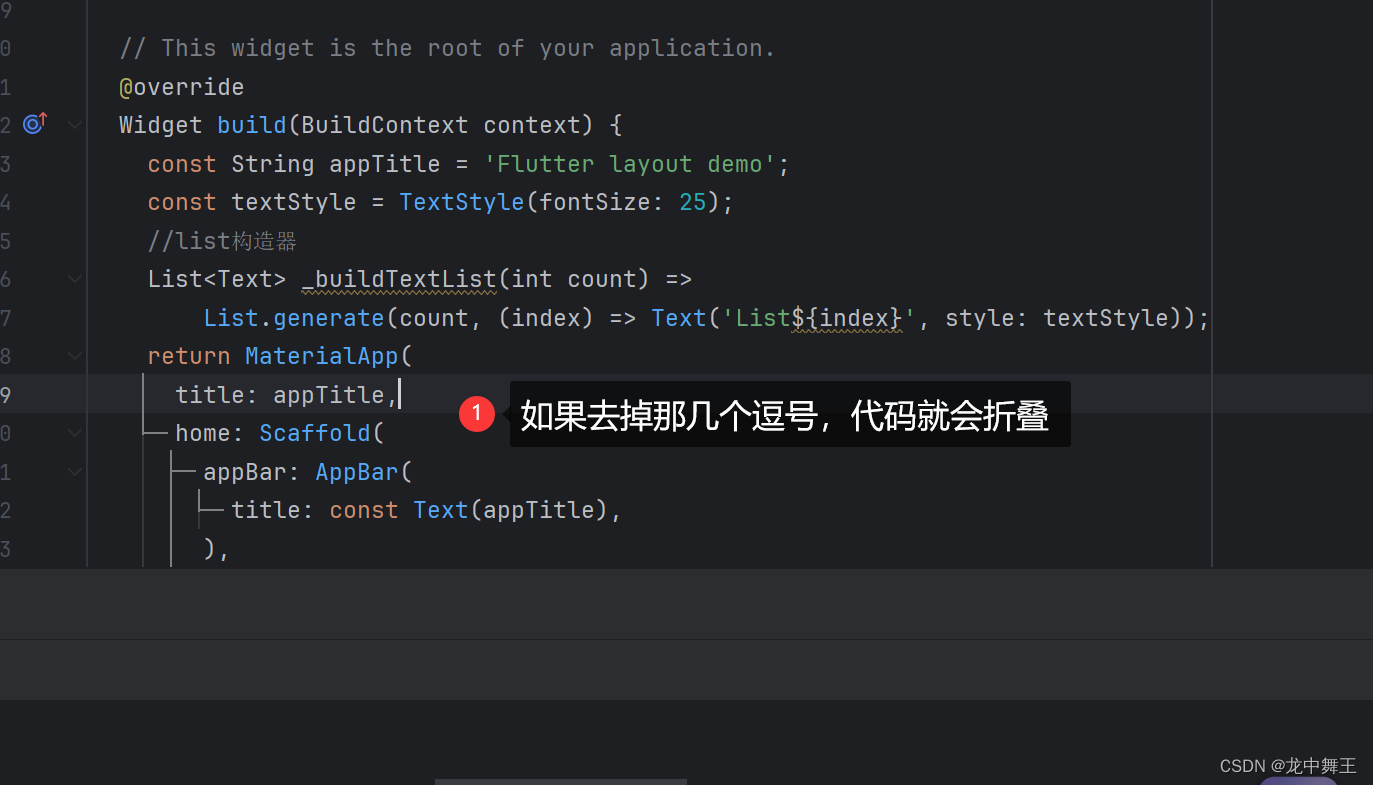The image size is (1373, 785).
Task: Place cursor on 'title: appTitle,' line
Action: coord(286,395)
